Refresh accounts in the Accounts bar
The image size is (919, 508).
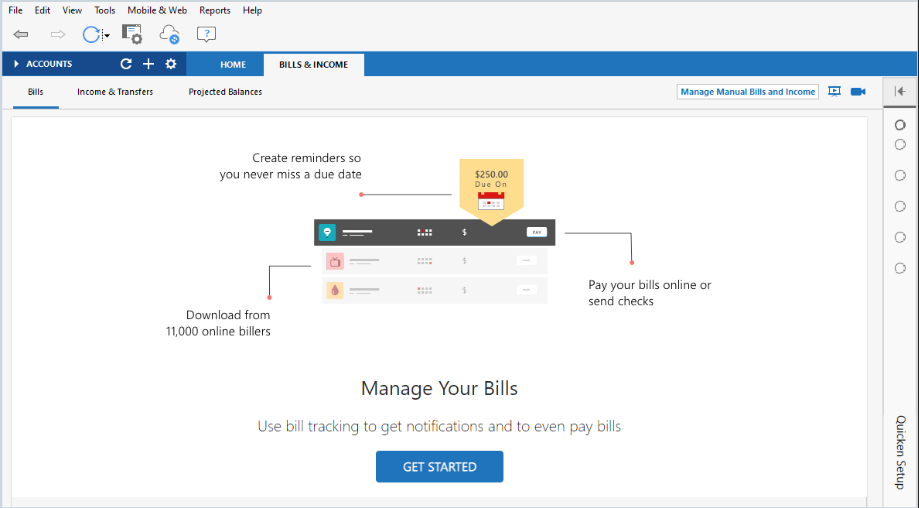(x=126, y=64)
